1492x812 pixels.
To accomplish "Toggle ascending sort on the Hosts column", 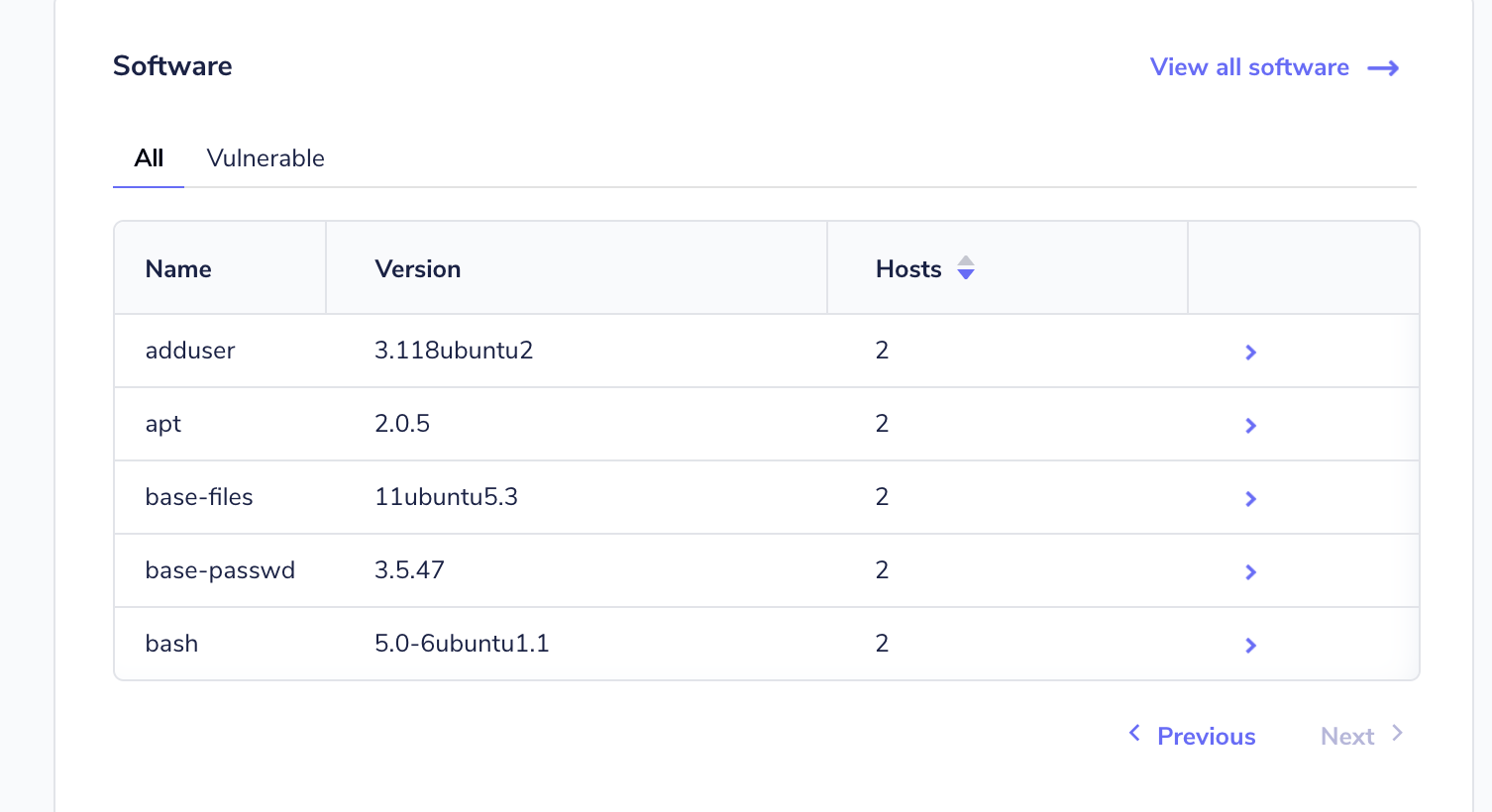I will [965, 261].
